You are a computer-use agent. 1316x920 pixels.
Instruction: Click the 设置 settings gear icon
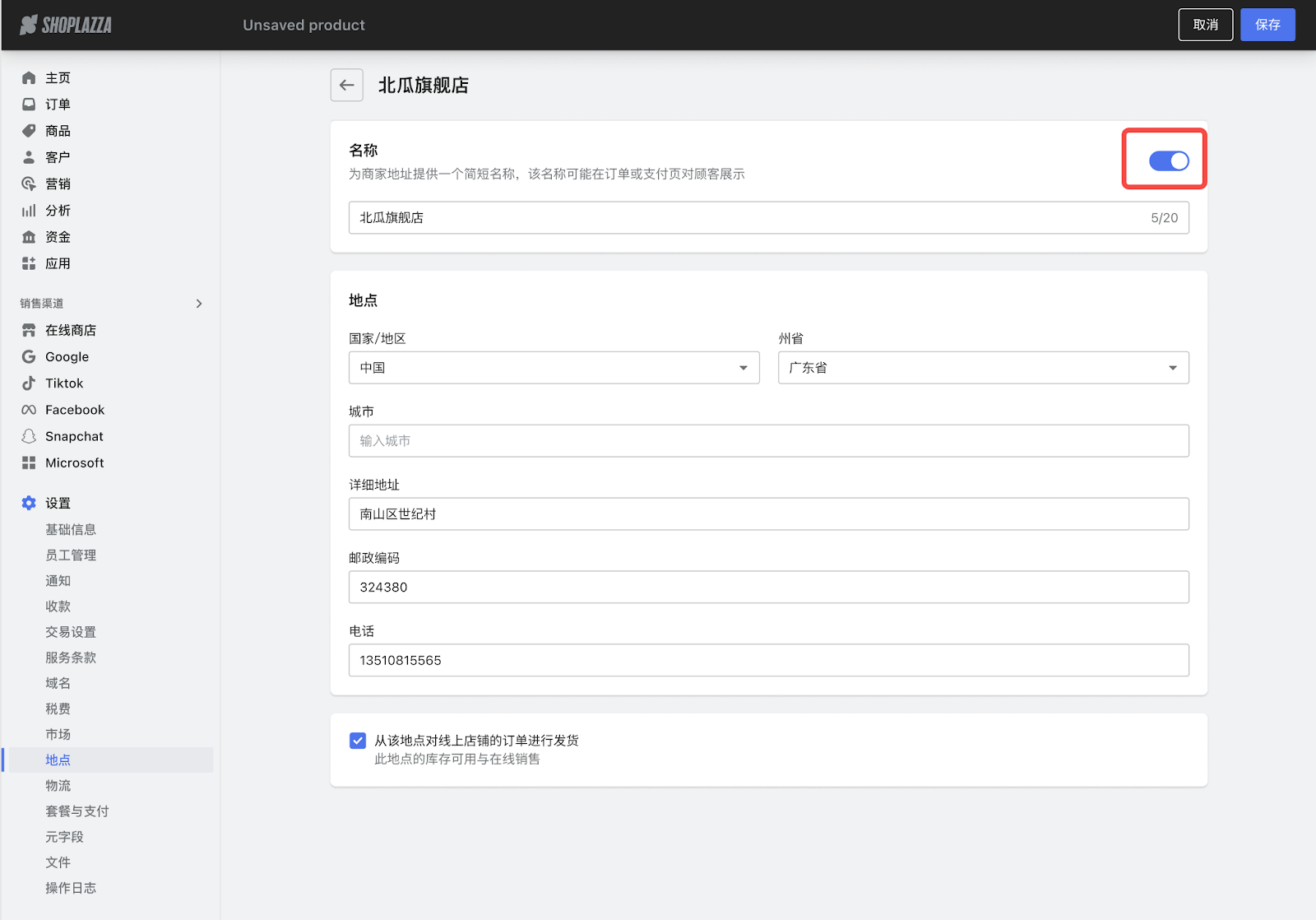coord(29,503)
